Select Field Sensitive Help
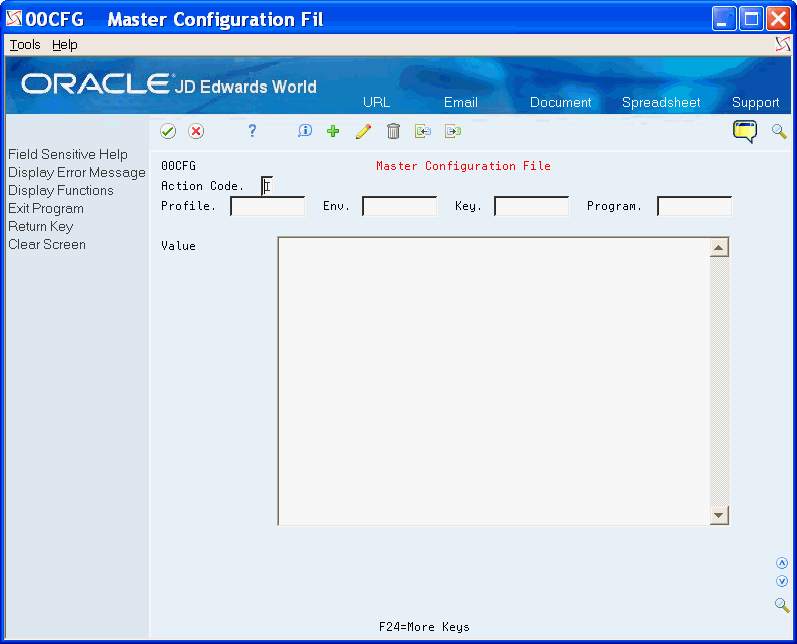This screenshot has width=797, height=644. coord(68,154)
